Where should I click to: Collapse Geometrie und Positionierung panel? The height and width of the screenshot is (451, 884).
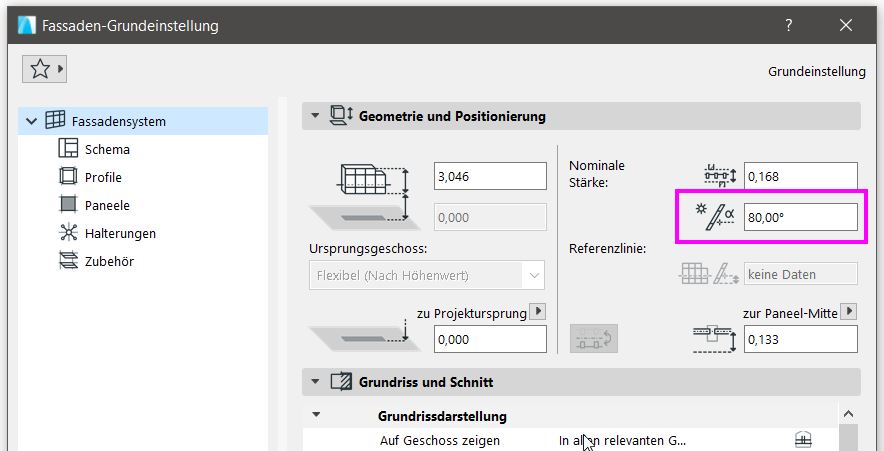[x=316, y=116]
